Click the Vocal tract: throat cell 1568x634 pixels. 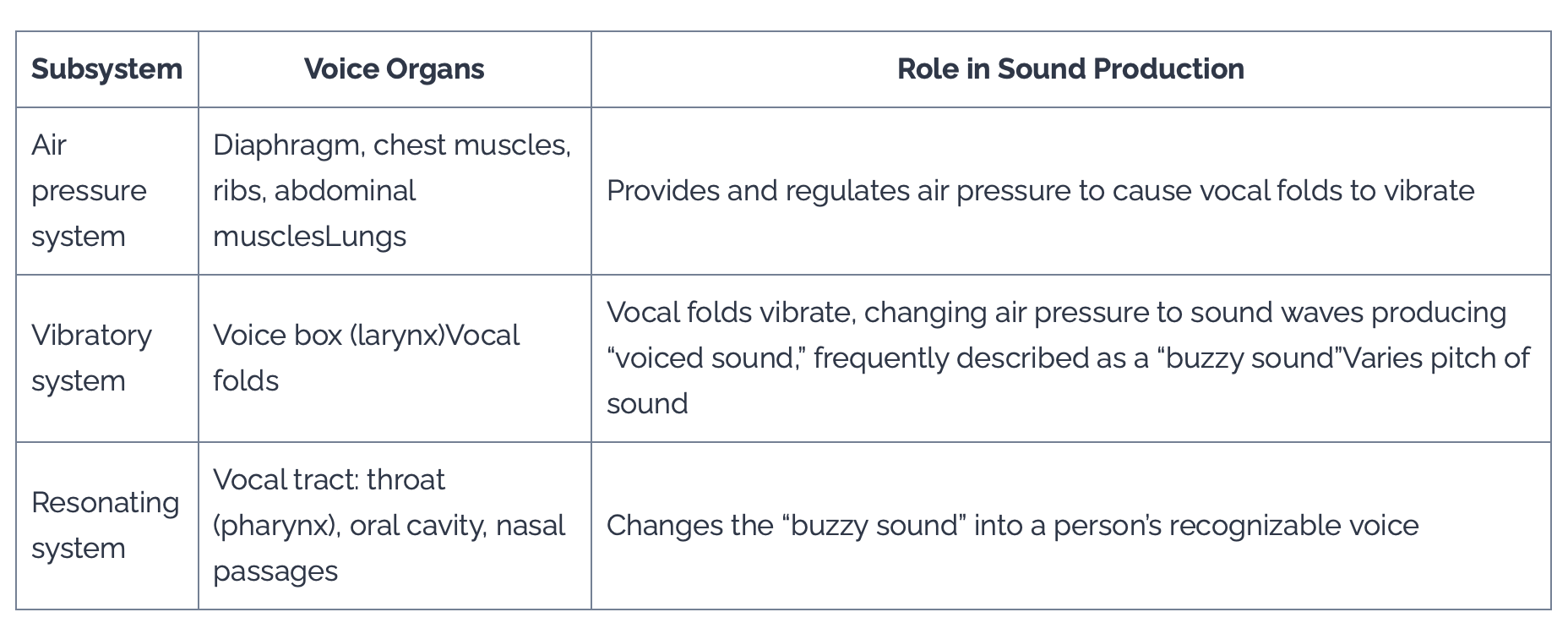click(395, 526)
